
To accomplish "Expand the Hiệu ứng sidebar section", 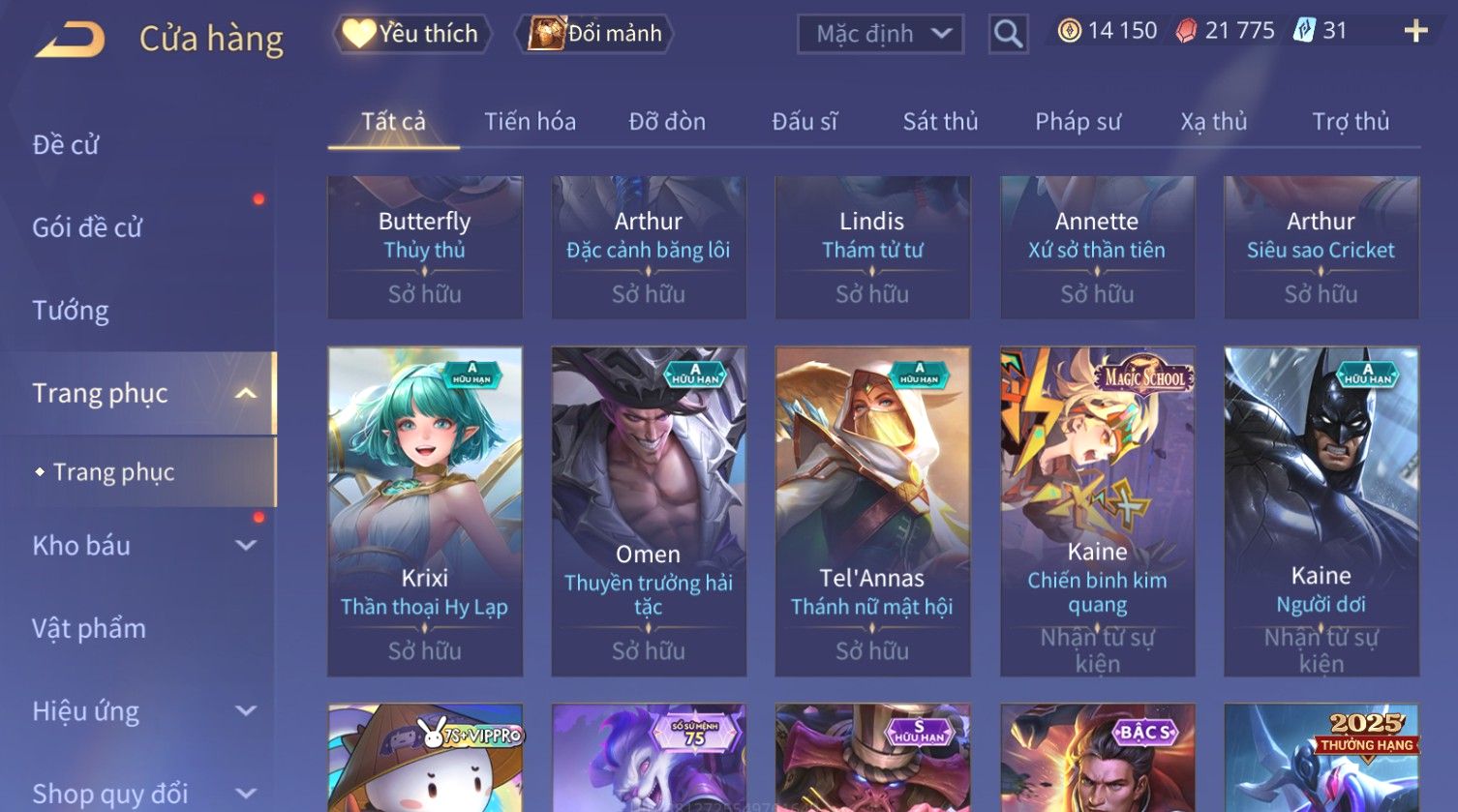I will 246,710.
